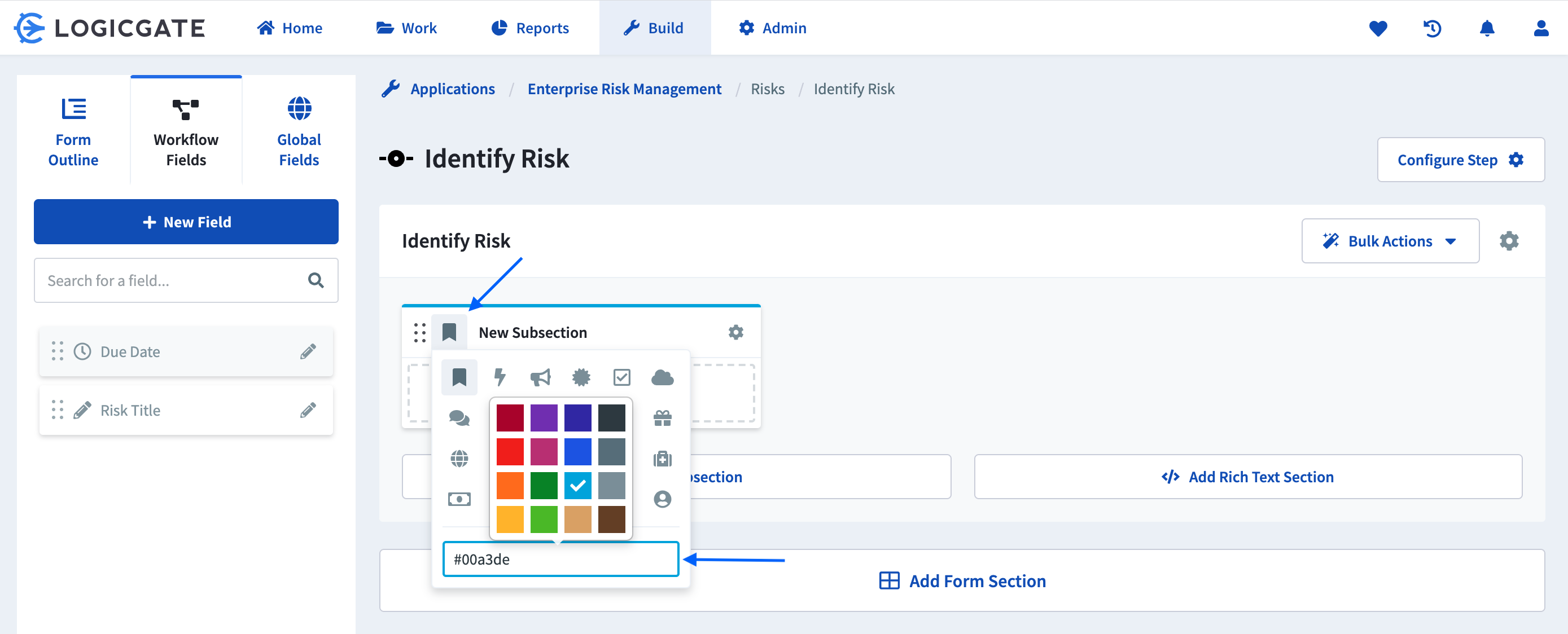1568x634 pixels.
Task: Select the lightning bolt icon in picker
Action: tap(500, 377)
